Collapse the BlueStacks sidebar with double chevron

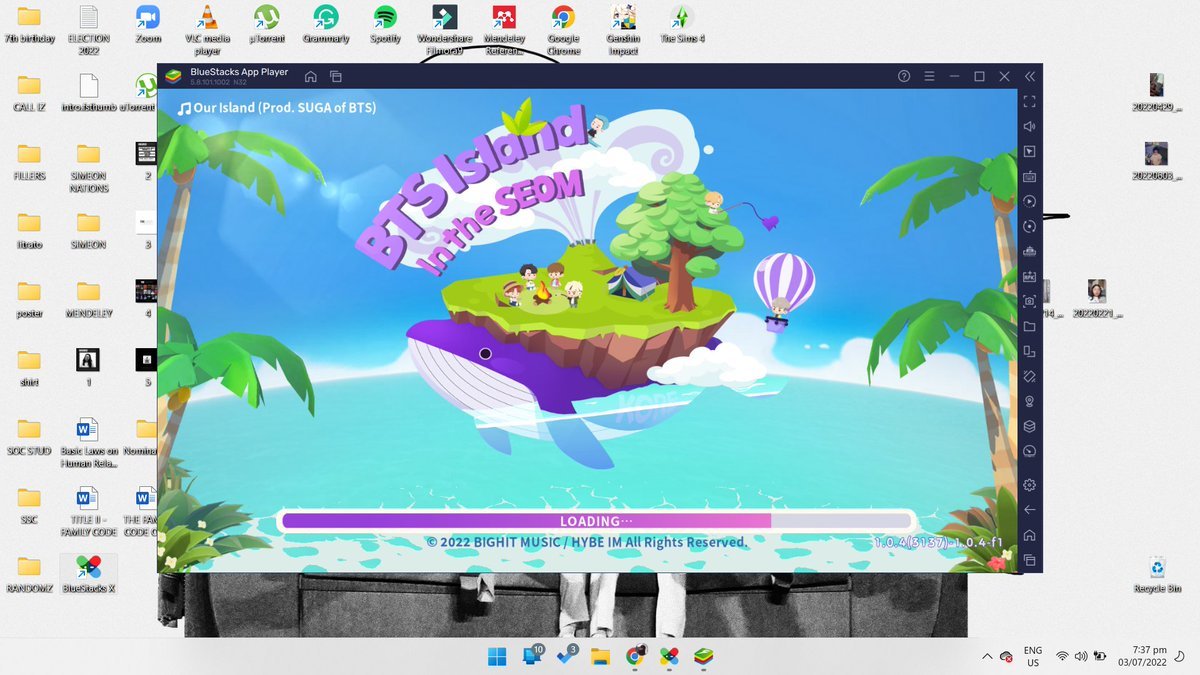pyautogui.click(x=1030, y=77)
